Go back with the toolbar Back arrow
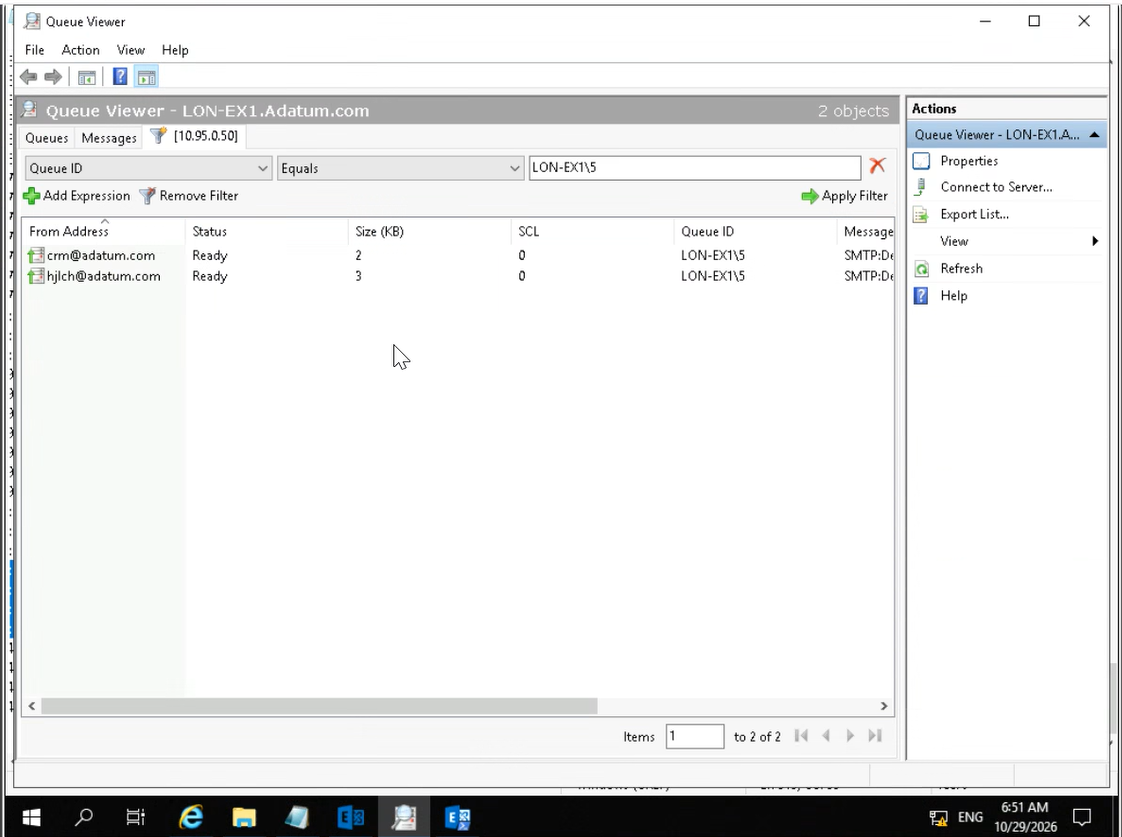The width and height of the screenshot is (1122, 837). pyautogui.click(x=29, y=77)
